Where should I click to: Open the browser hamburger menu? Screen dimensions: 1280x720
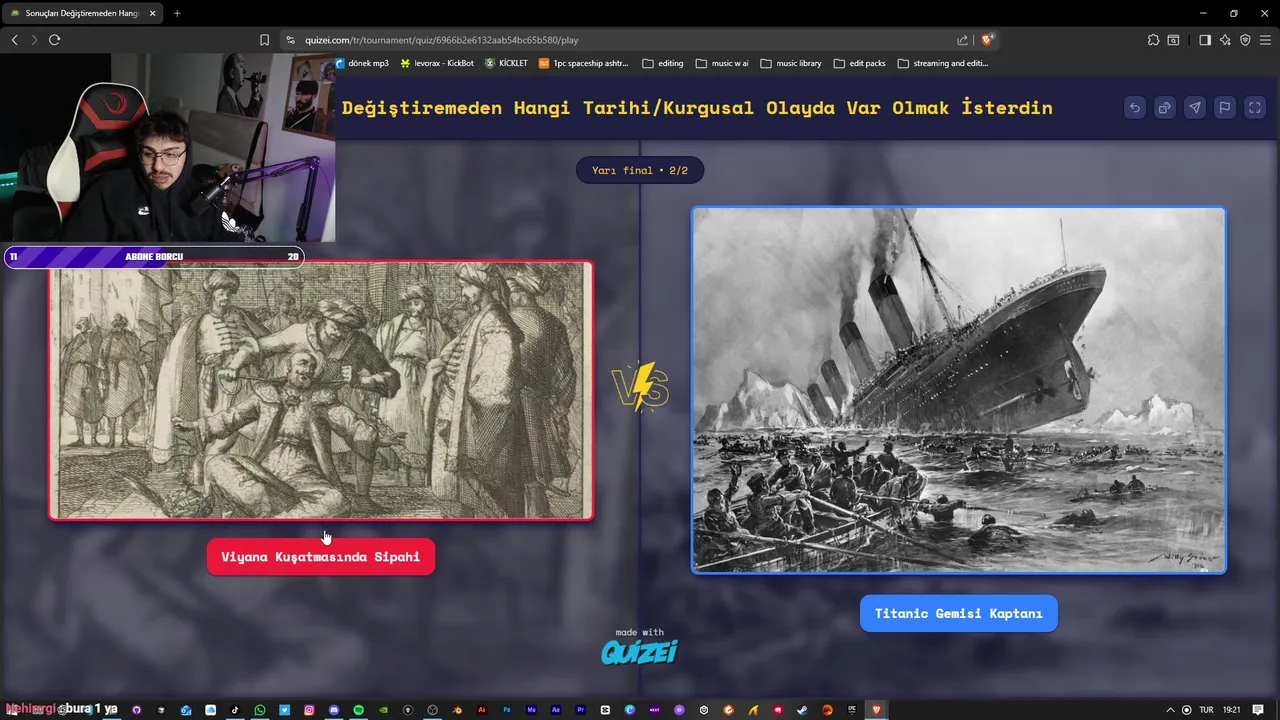(x=1265, y=40)
